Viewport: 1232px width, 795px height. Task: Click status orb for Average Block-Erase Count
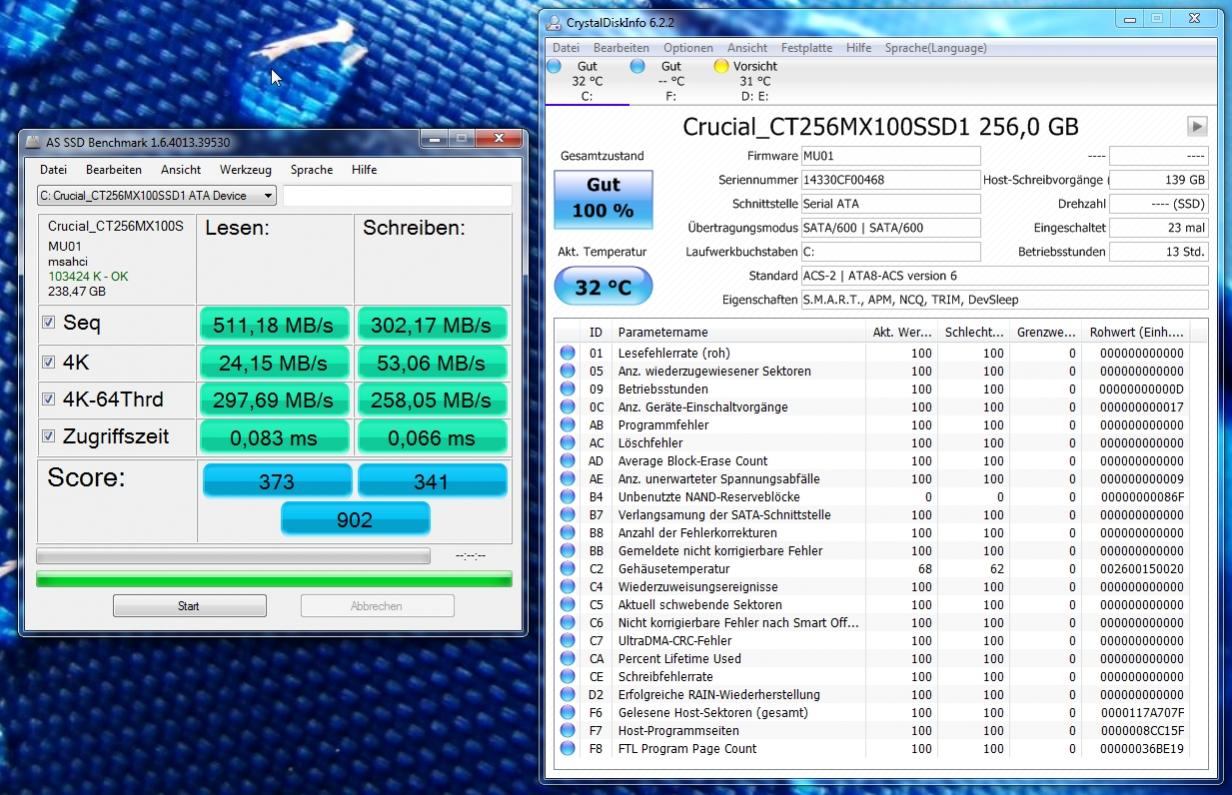567,461
